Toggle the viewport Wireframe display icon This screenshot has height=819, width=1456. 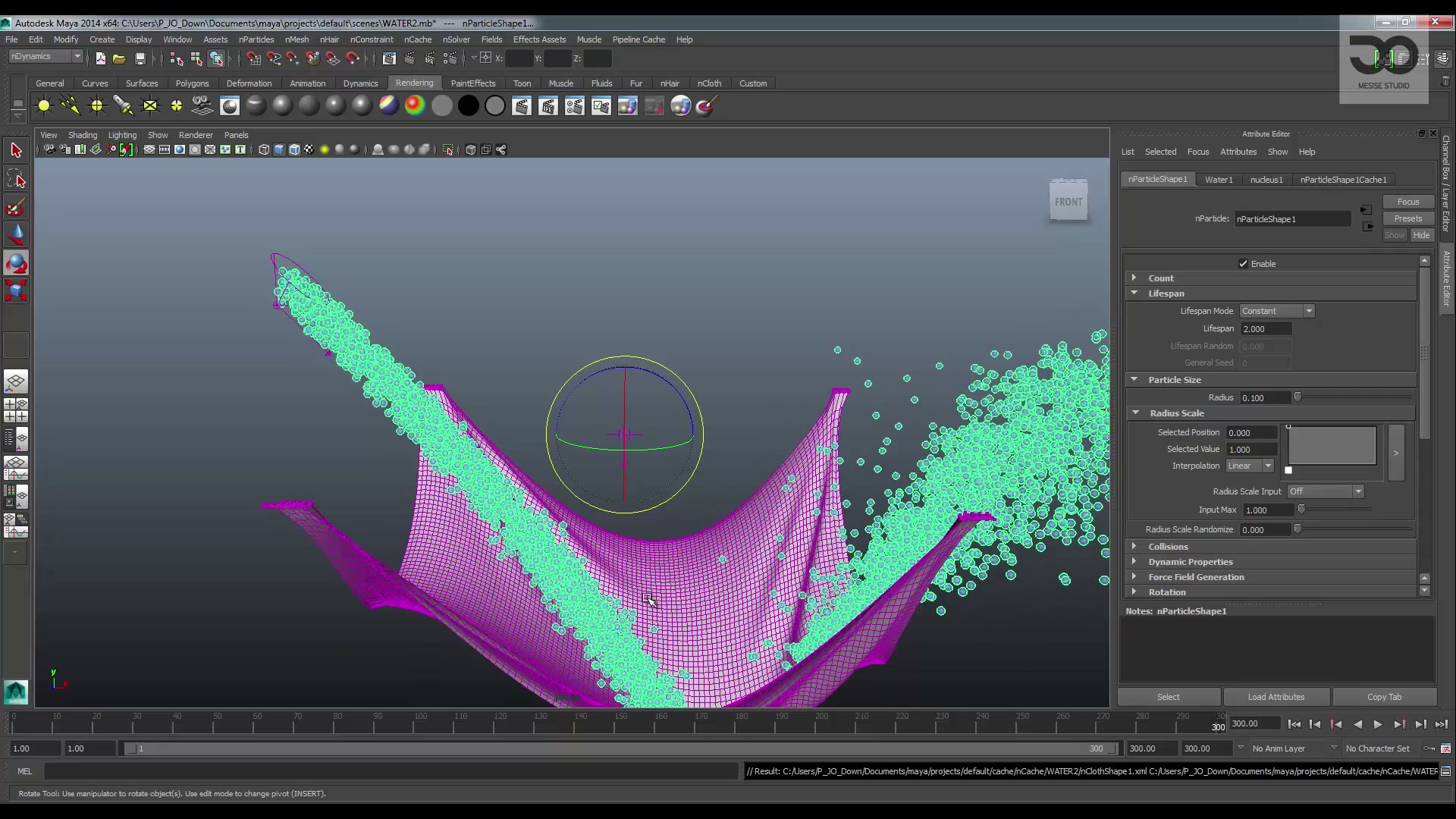tap(264, 149)
